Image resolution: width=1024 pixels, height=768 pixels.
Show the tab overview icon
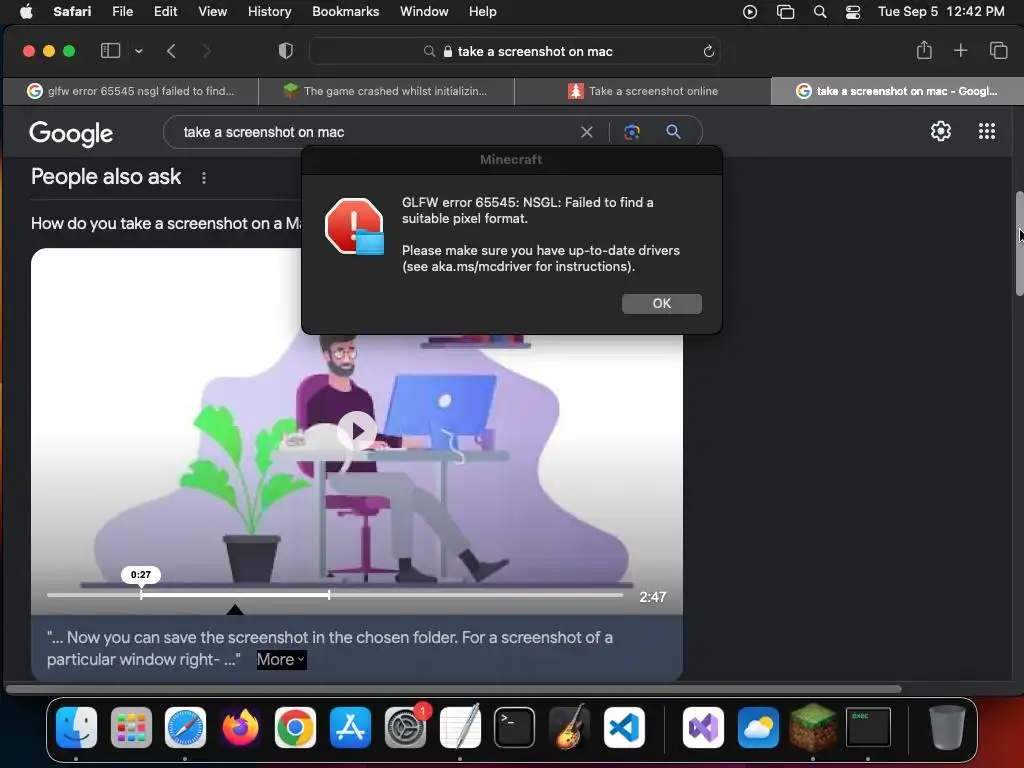998,50
